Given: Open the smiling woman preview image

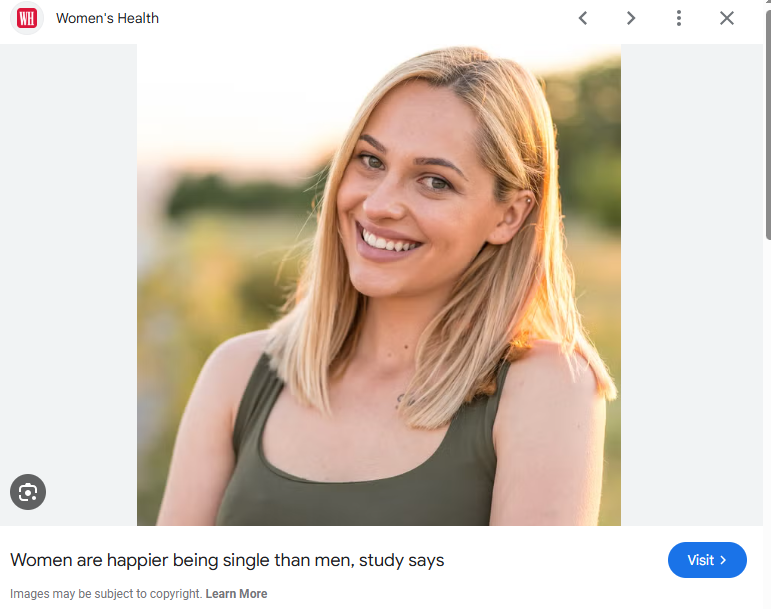Looking at the screenshot, I should [x=379, y=285].
